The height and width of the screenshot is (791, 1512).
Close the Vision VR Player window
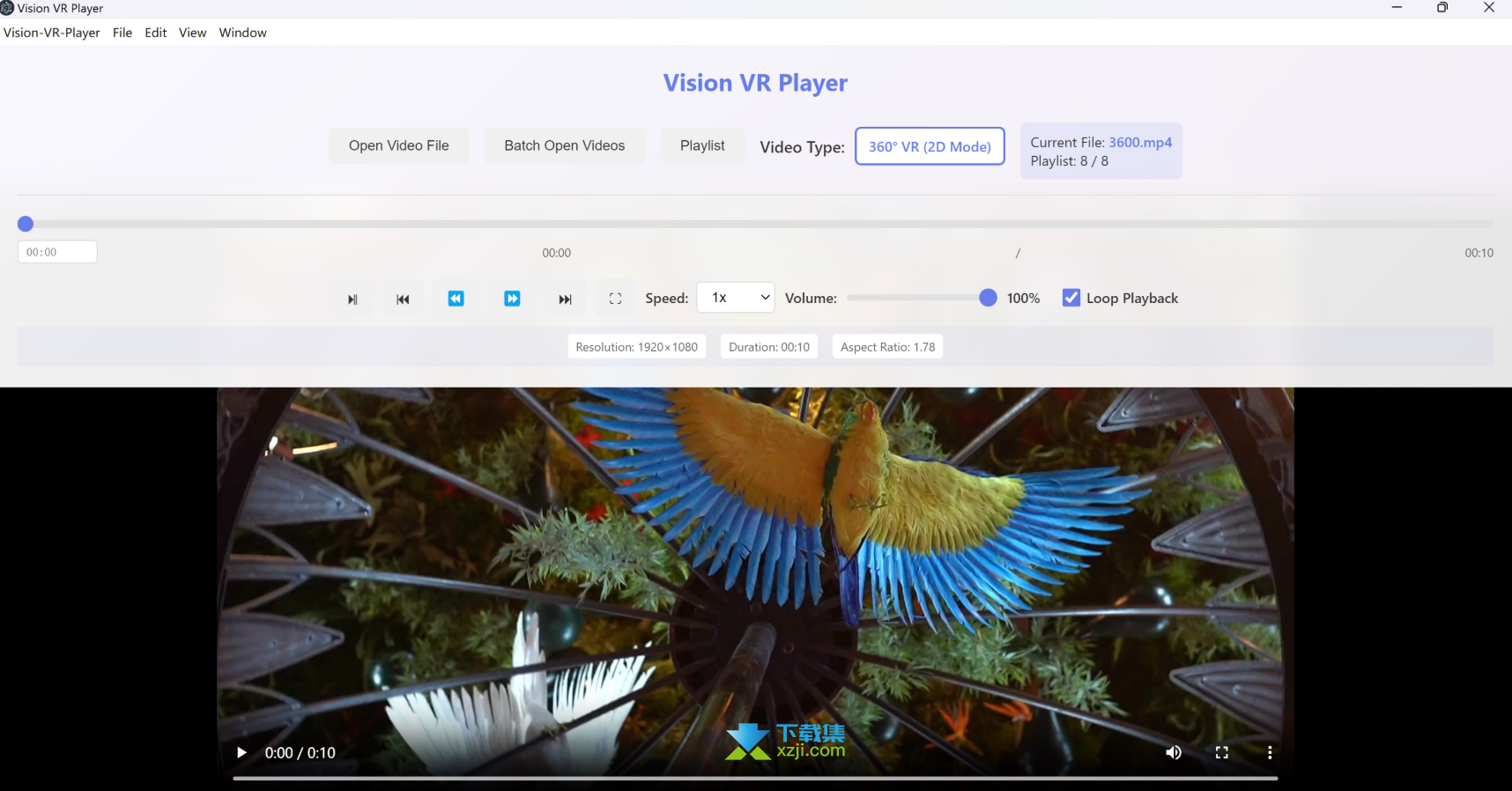tap(1489, 8)
